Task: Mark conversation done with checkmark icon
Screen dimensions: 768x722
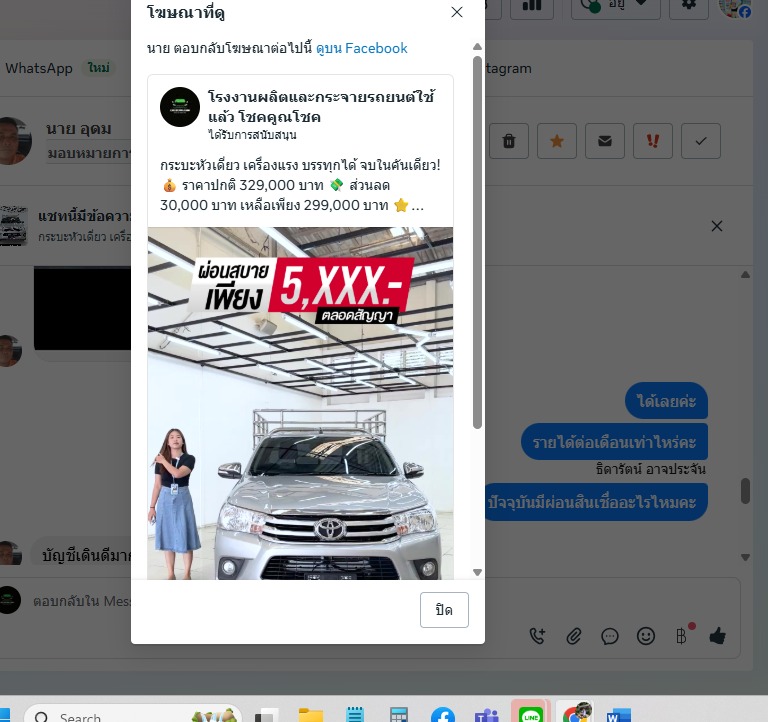Action: click(x=701, y=141)
